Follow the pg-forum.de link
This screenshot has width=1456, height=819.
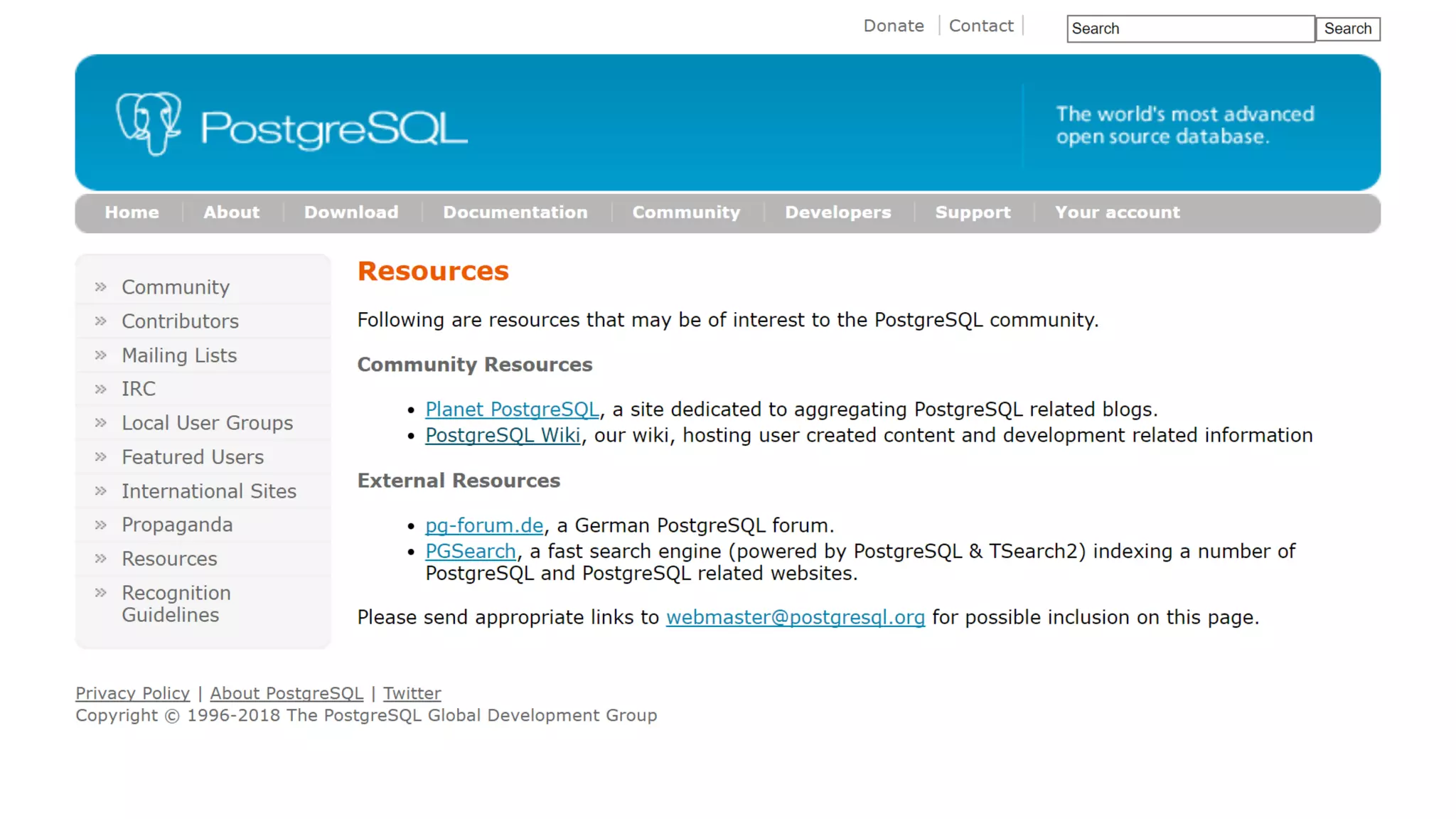point(484,525)
